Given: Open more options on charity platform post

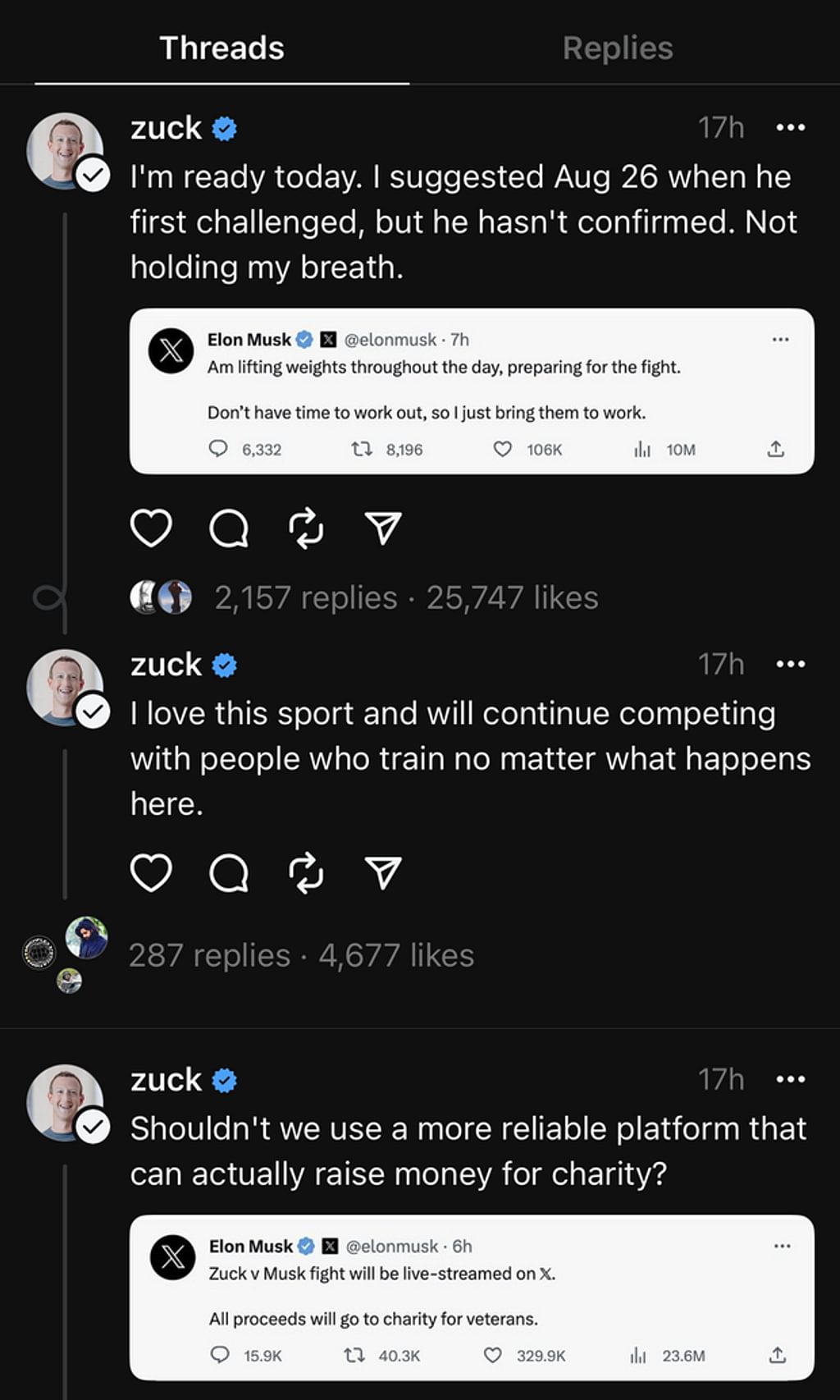Looking at the screenshot, I should (x=790, y=1079).
